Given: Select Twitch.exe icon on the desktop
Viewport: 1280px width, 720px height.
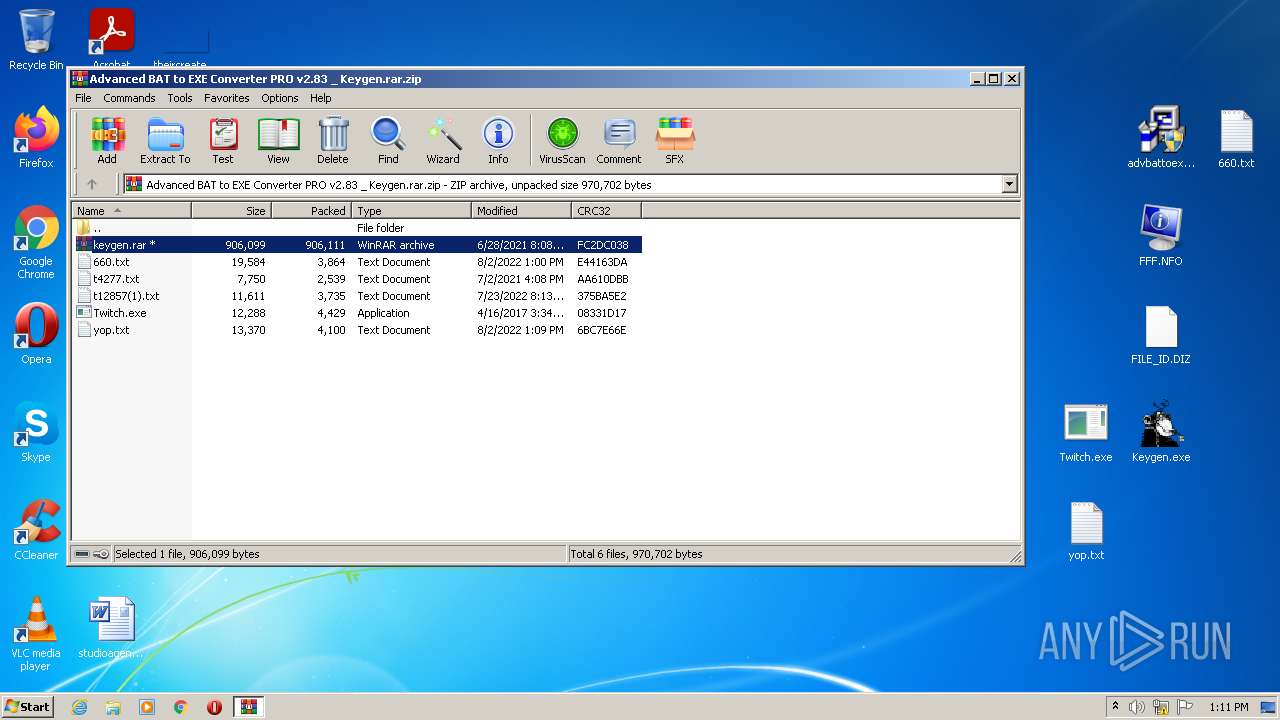Looking at the screenshot, I should click(x=1086, y=432).
